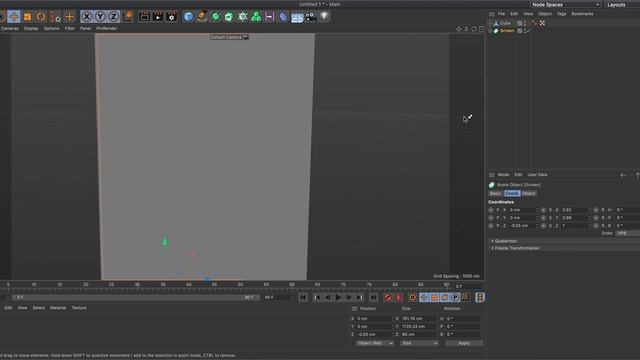Open Object (Rel) coordinate mode dropdown
Image resolution: width=640 pixels, height=360 pixels.
[x=375, y=343]
